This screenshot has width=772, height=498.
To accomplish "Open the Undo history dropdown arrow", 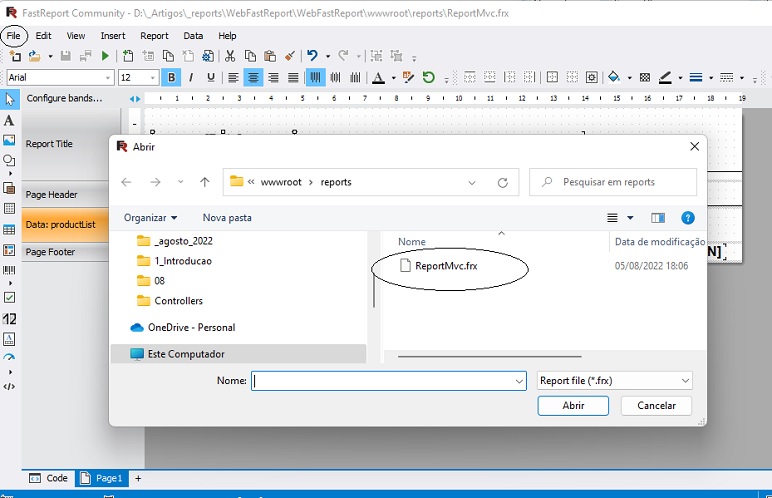I will 328,56.
